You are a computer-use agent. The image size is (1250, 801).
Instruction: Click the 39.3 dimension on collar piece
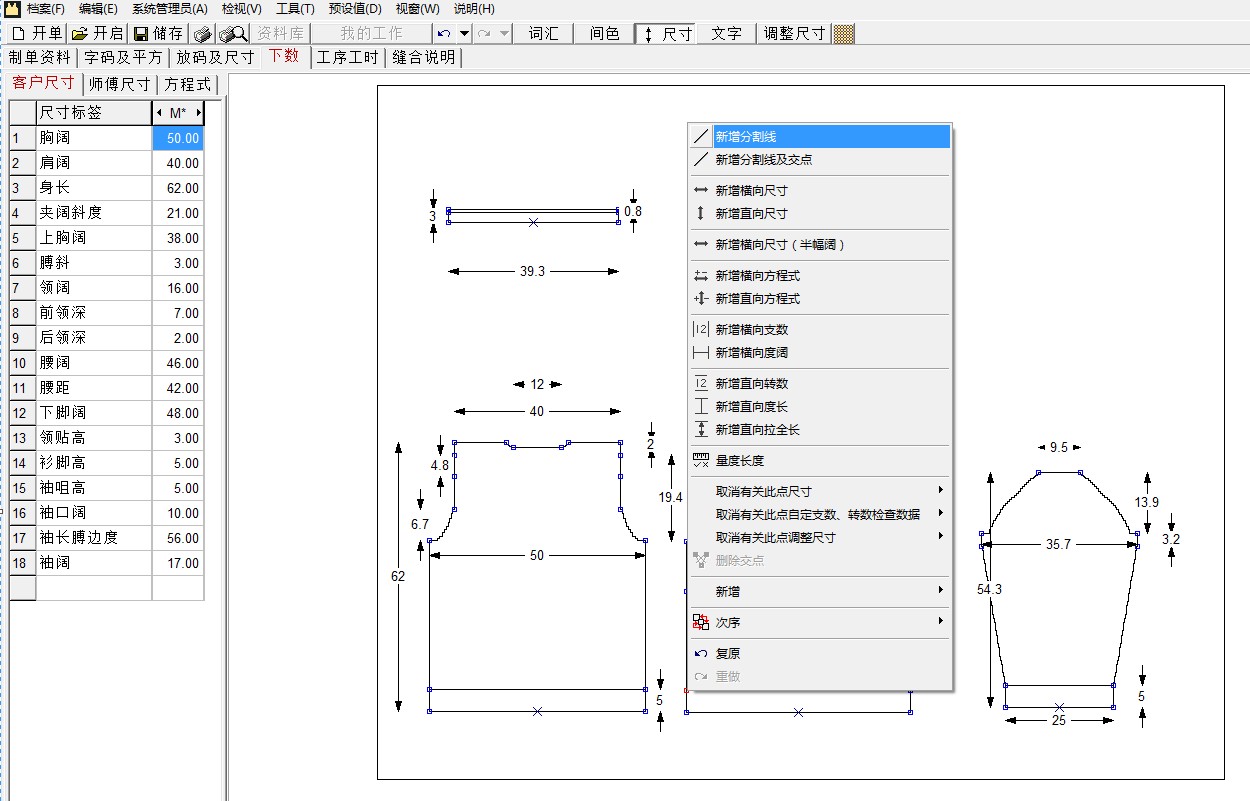pyautogui.click(x=533, y=271)
